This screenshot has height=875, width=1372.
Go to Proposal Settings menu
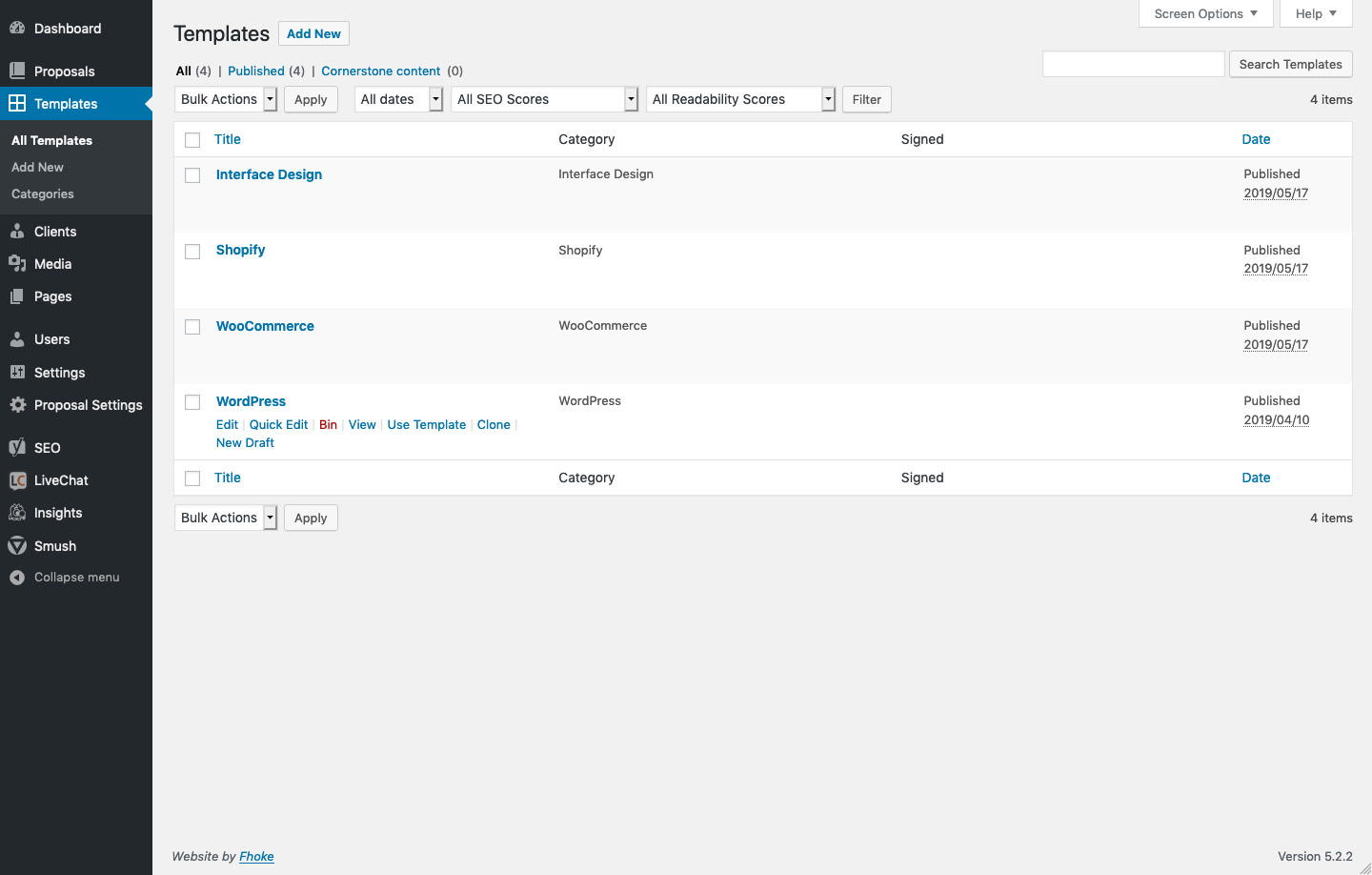click(76, 405)
